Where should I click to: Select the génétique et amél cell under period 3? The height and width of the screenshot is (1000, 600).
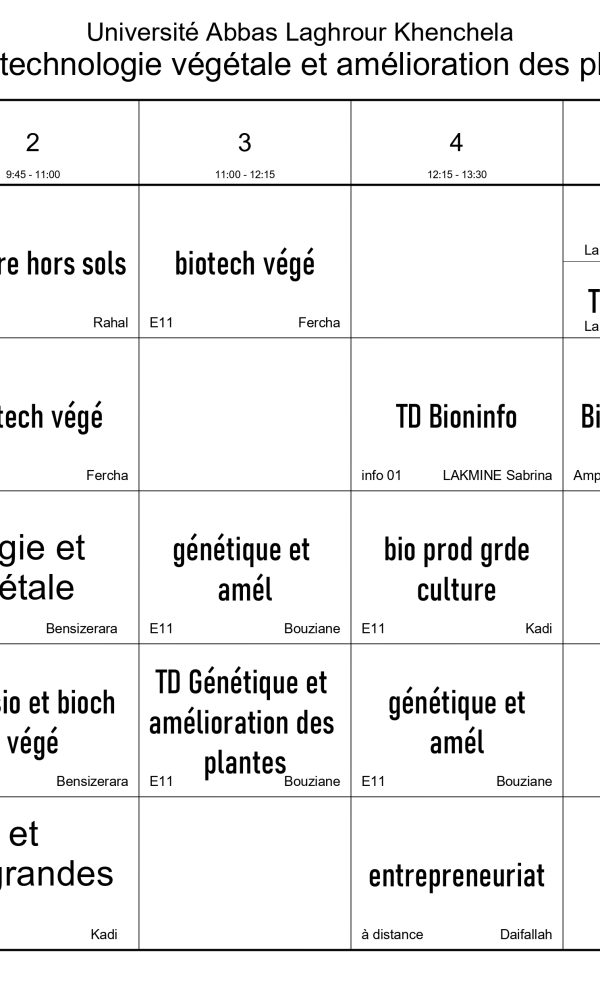[245, 569]
